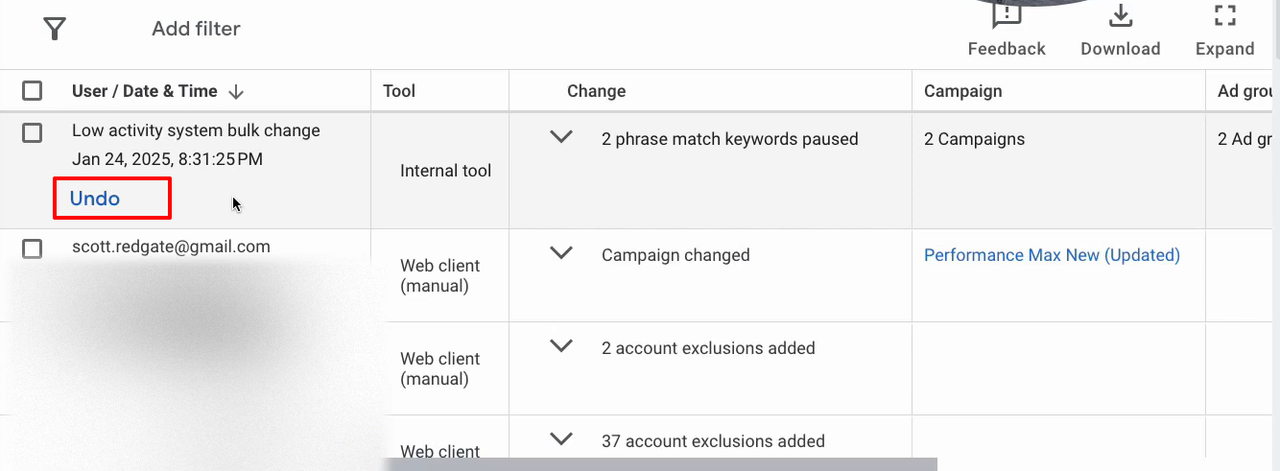Image resolution: width=1280 pixels, height=471 pixels.
Task: Click the Add filter field
Action: click(x=196, y=29)
